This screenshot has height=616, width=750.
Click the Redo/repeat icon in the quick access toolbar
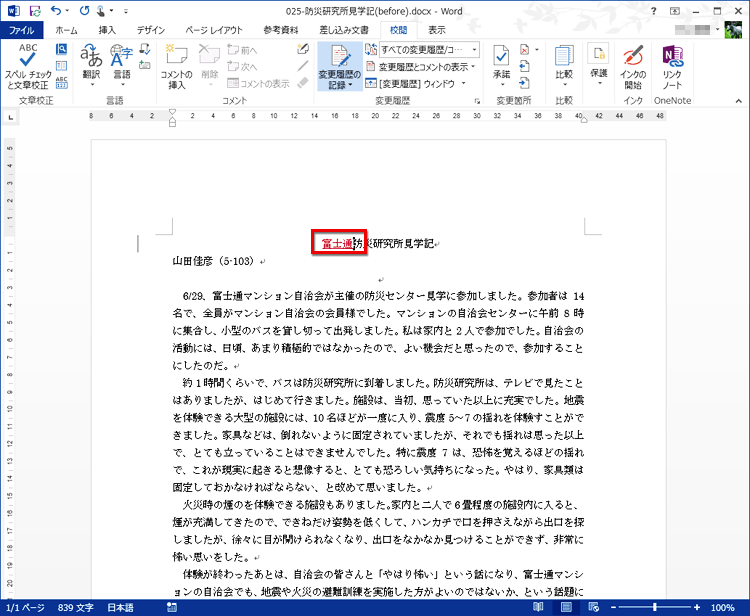pyautogui.click(x=84, y=11)
